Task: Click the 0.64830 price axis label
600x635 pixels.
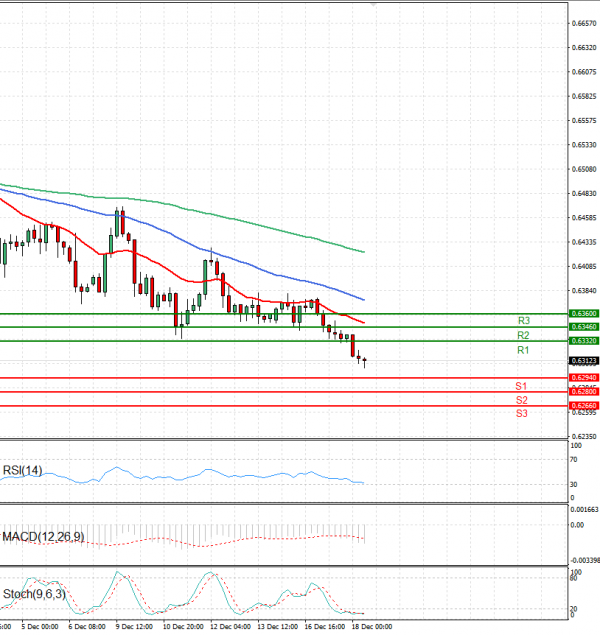Action: (584, 193)
